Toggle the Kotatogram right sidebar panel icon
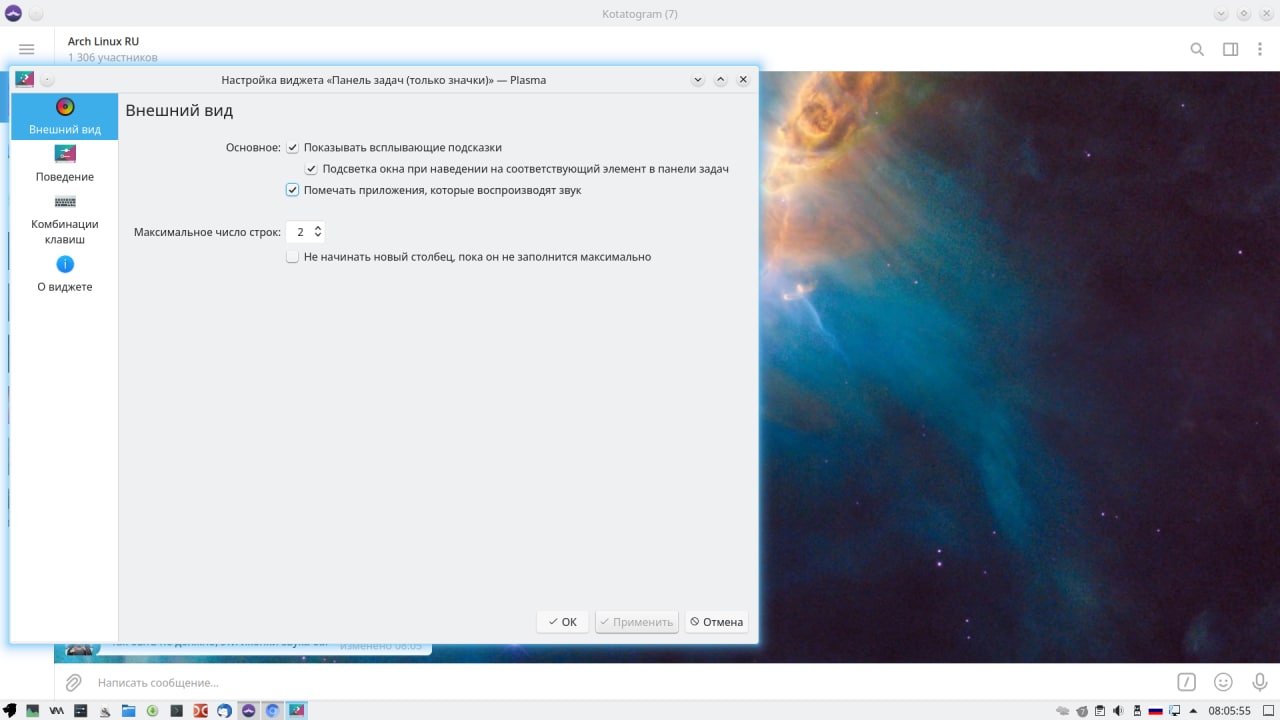Viewport: 1280px width, 720px height. 1231,49
